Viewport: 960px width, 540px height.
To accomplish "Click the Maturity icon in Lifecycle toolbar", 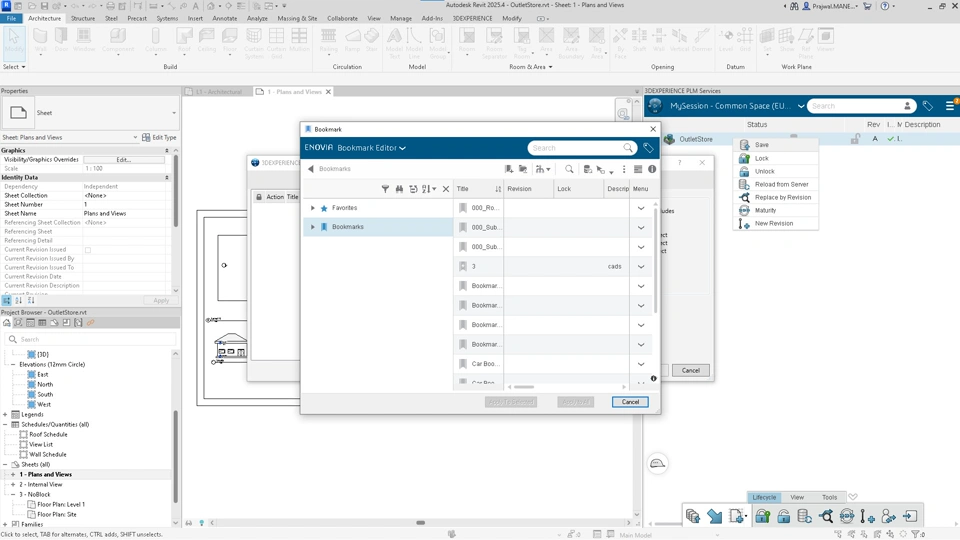I will (x=847, y=517).
